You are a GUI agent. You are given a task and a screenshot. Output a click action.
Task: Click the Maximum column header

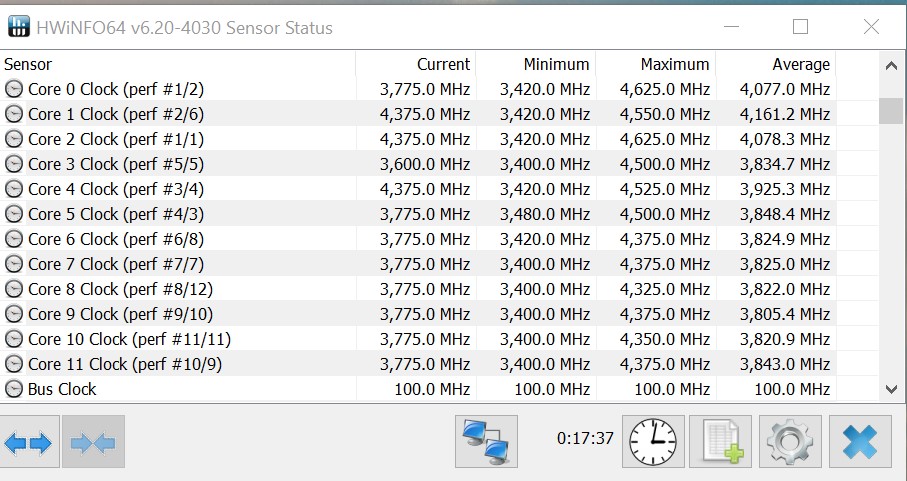(x=656, y=64)
